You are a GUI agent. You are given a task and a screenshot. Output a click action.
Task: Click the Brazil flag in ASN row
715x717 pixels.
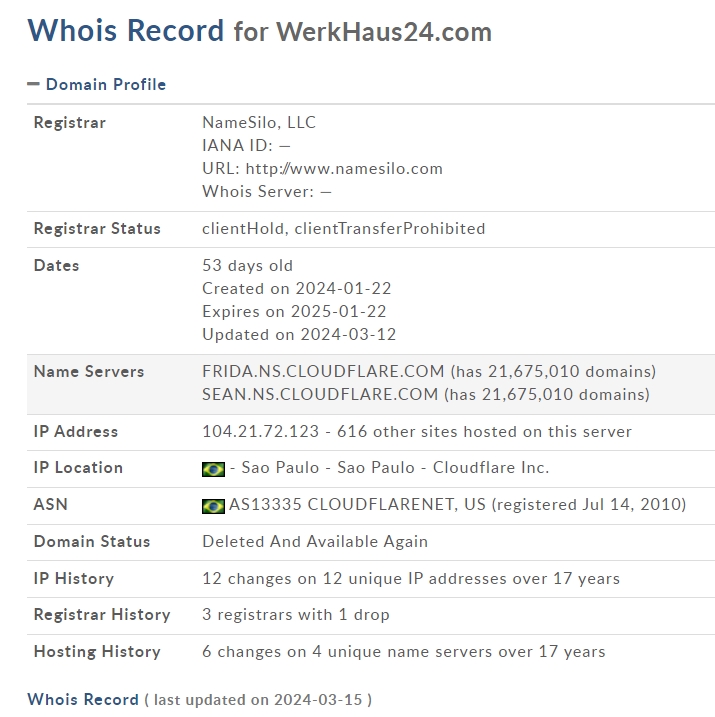[x=213, y=506]
